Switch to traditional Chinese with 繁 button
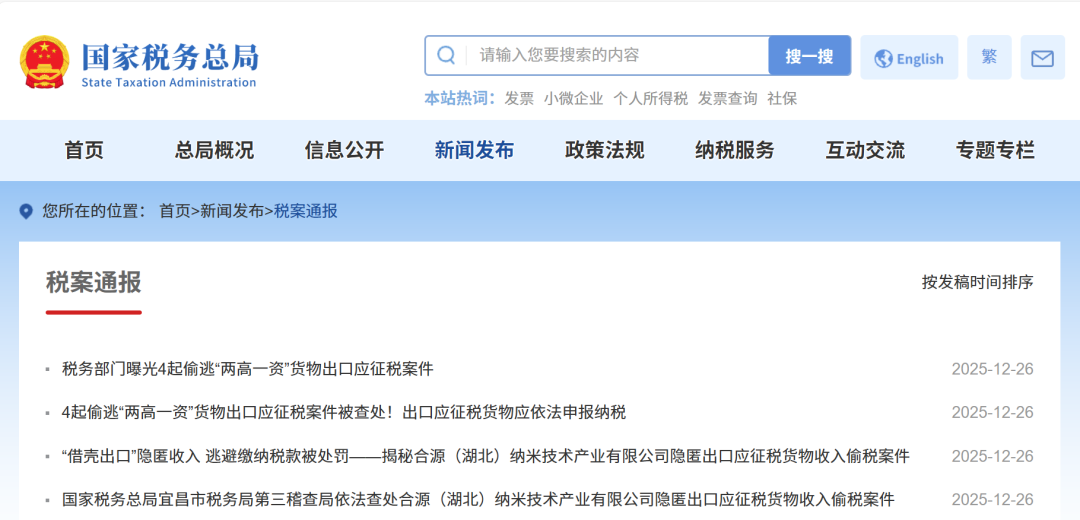Image resolution: width=1080 pixels, height=520 pixels. click(989, 57)
